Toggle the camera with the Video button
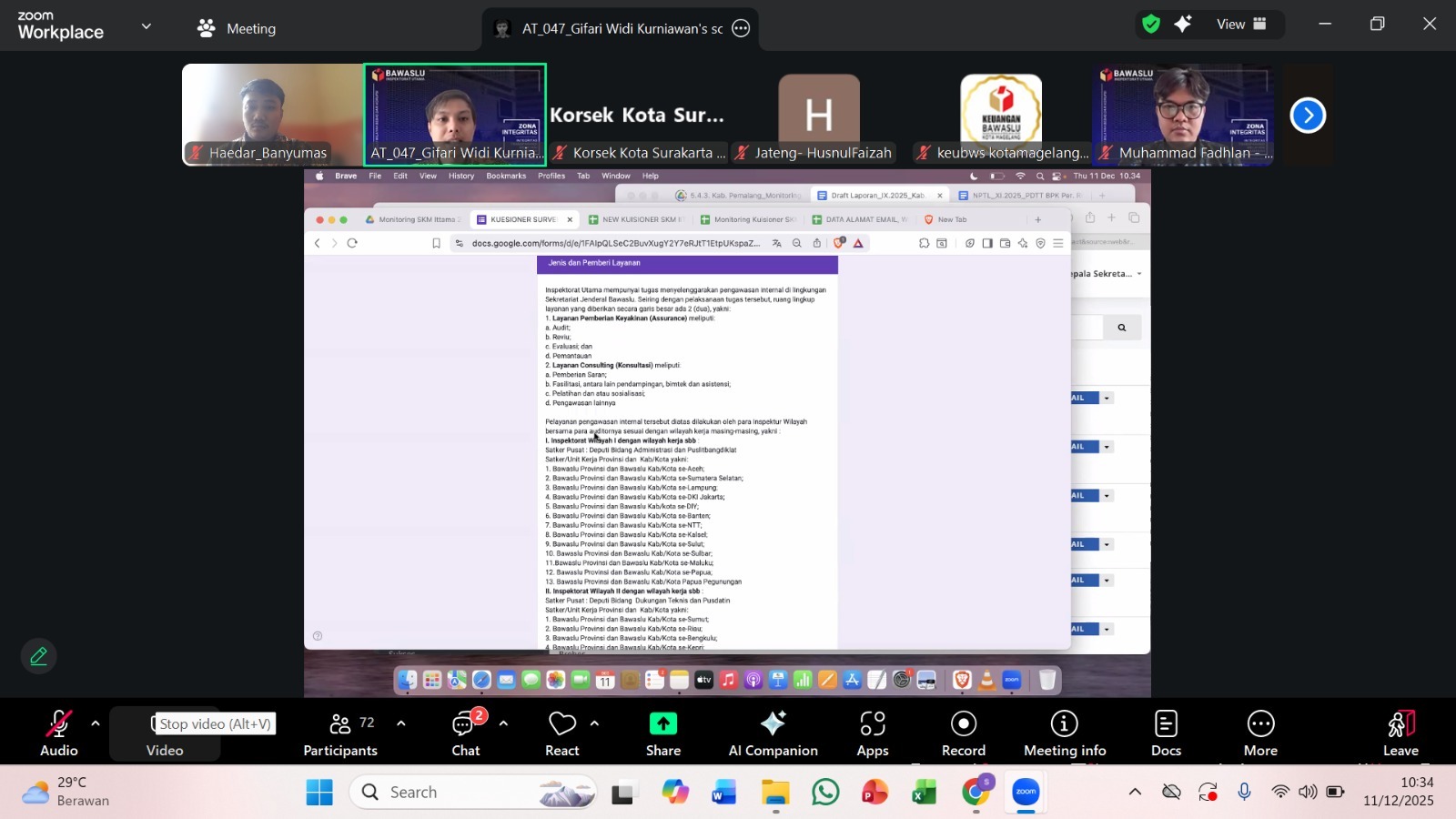This screenshot has height=819, width=1456. pyautogui.click(x=164, y=733)
